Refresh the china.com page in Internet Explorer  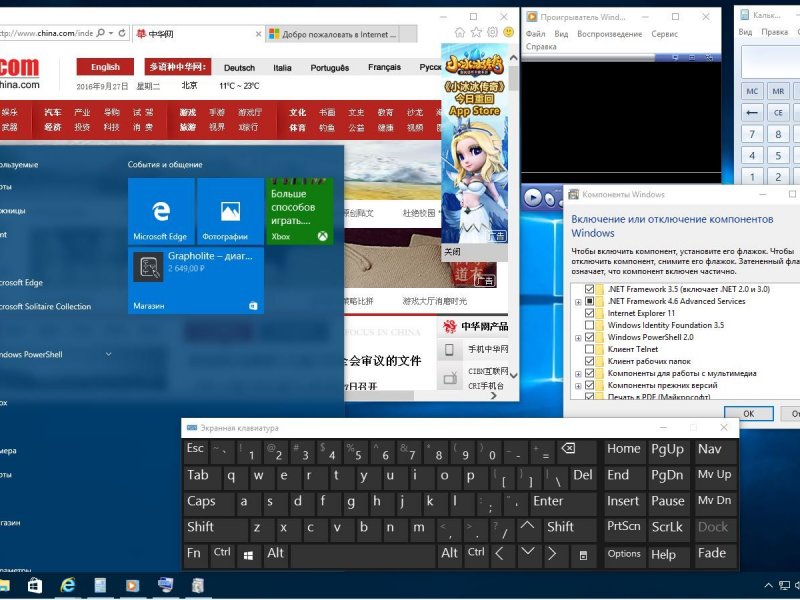tap(122, 33)
